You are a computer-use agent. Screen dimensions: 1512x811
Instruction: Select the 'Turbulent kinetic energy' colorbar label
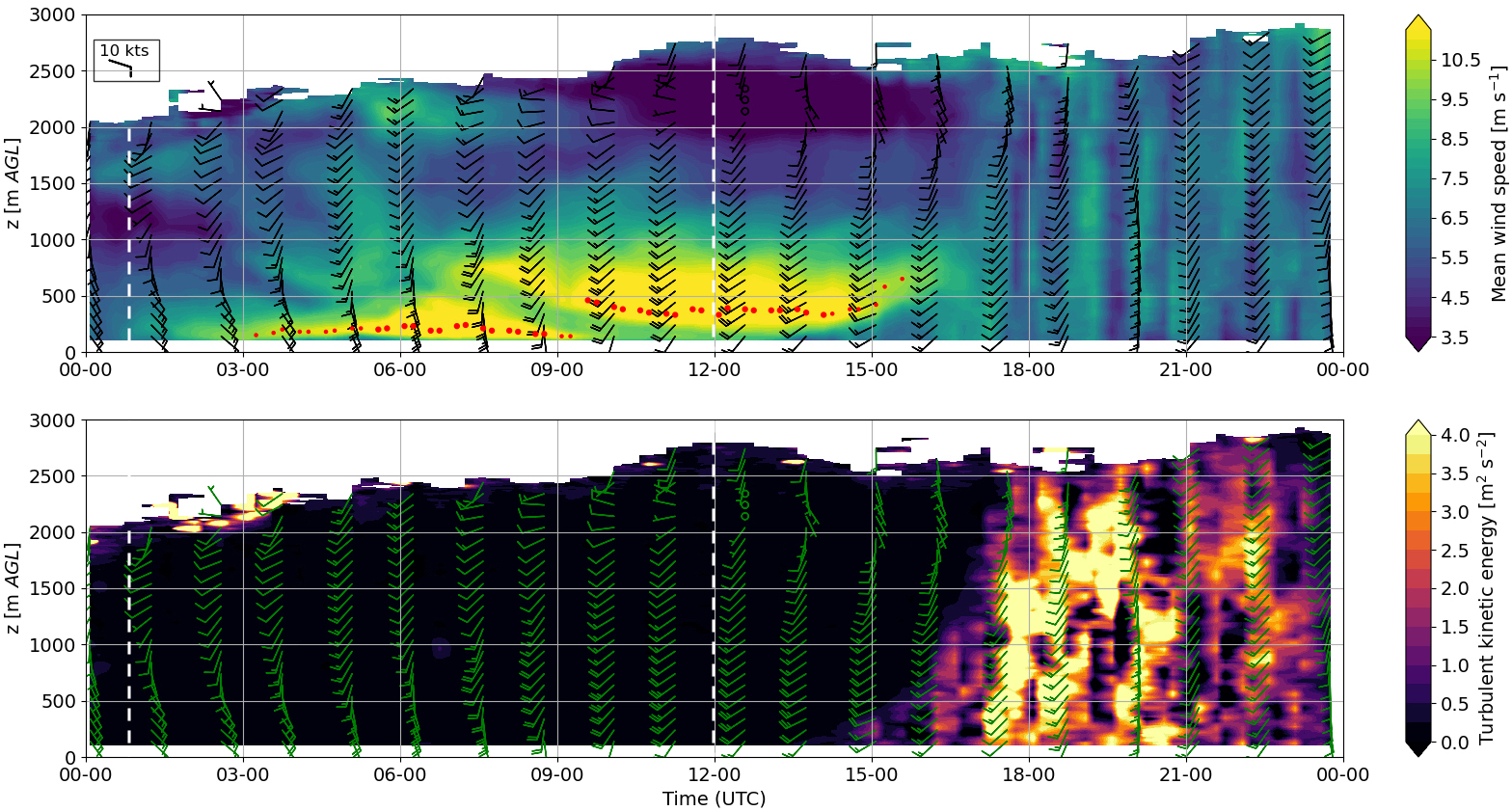[x=1486, y=588]
